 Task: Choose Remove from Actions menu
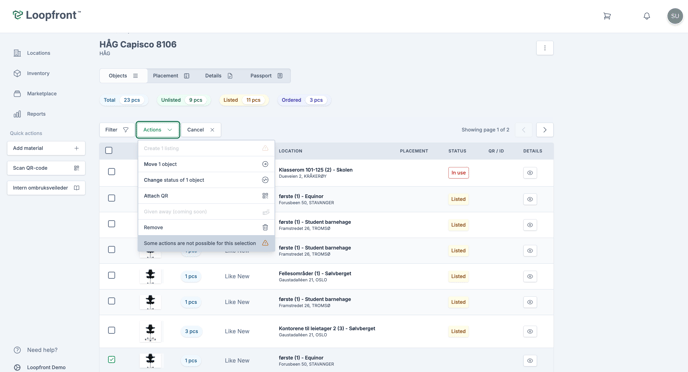tap(206, 227)
